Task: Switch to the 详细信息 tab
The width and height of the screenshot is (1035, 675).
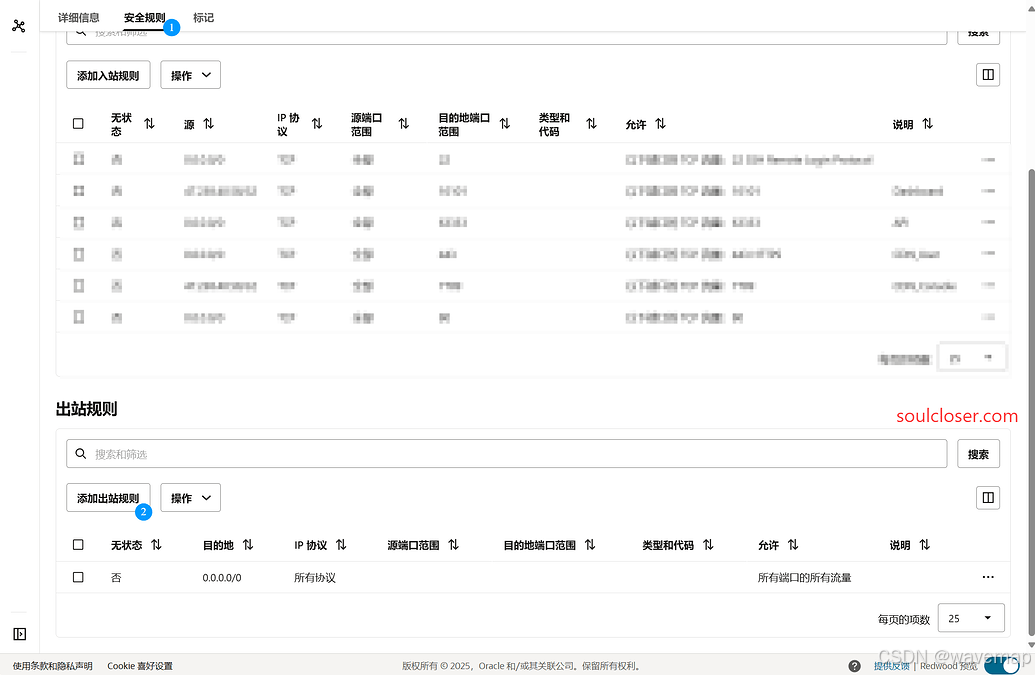Action: pos(79,17)
